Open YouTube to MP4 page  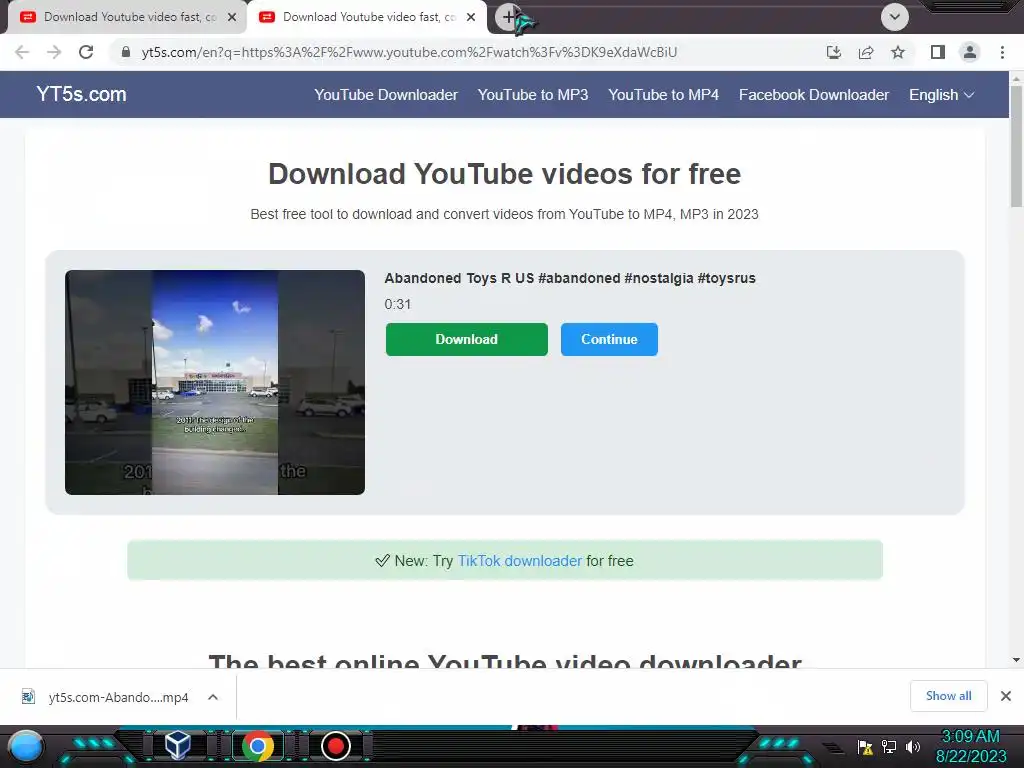[664, 95]
